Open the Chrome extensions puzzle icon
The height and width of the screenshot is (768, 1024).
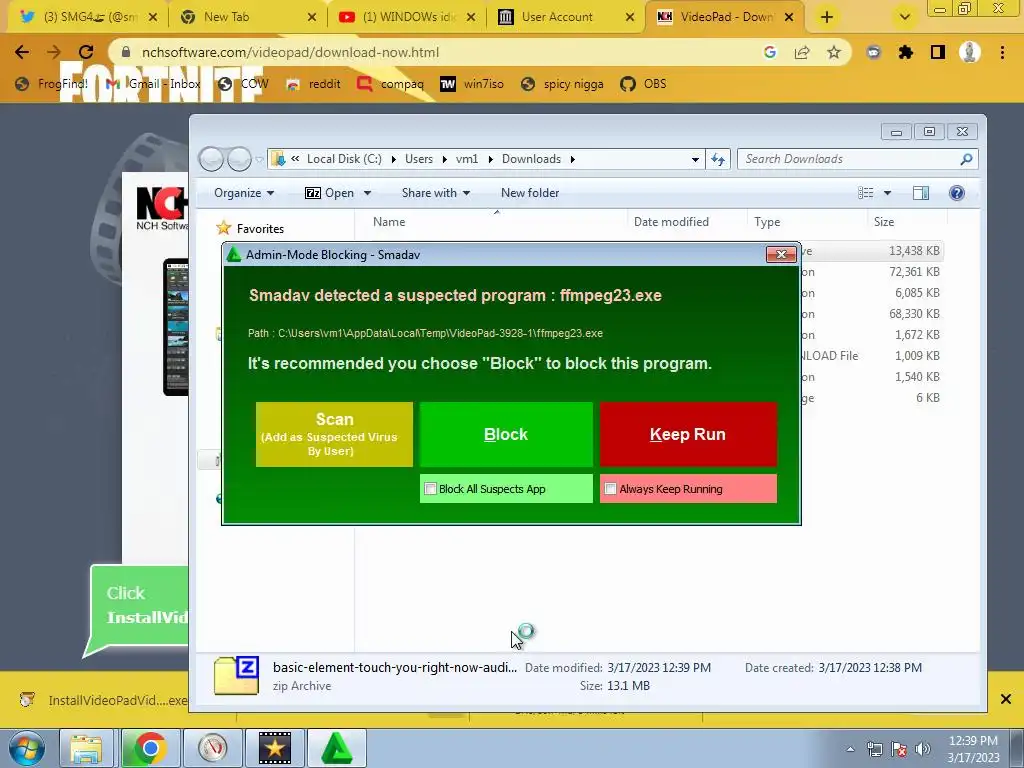[x=906, y=52]
